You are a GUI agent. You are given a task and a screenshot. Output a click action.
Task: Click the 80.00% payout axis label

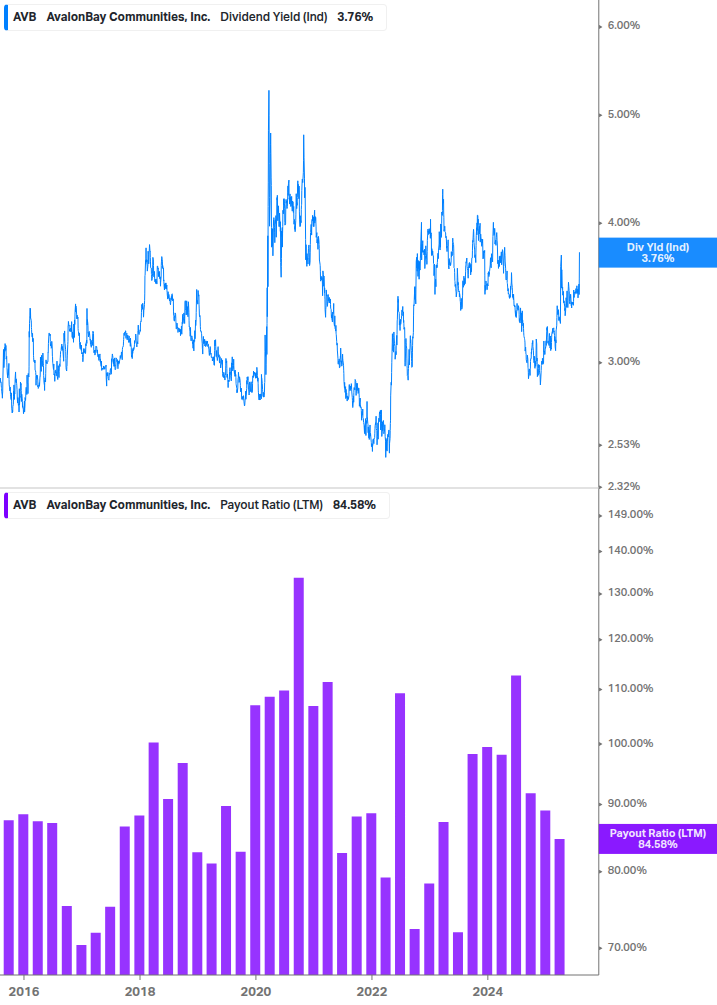[627, 870]
